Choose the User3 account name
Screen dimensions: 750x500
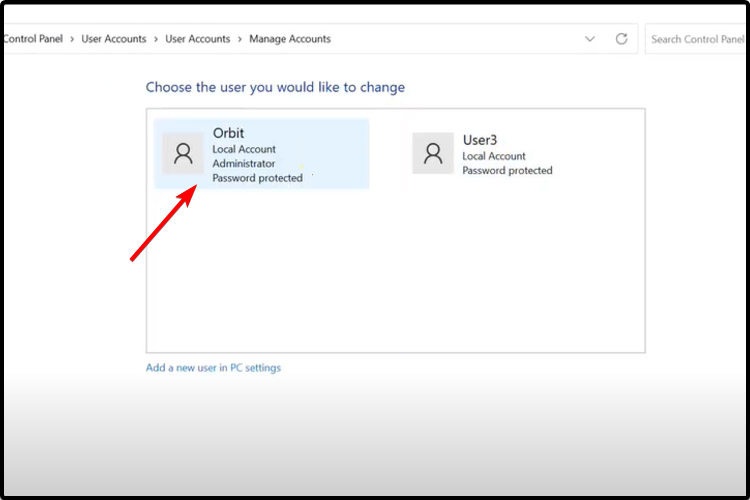click(x=481, y=140)
